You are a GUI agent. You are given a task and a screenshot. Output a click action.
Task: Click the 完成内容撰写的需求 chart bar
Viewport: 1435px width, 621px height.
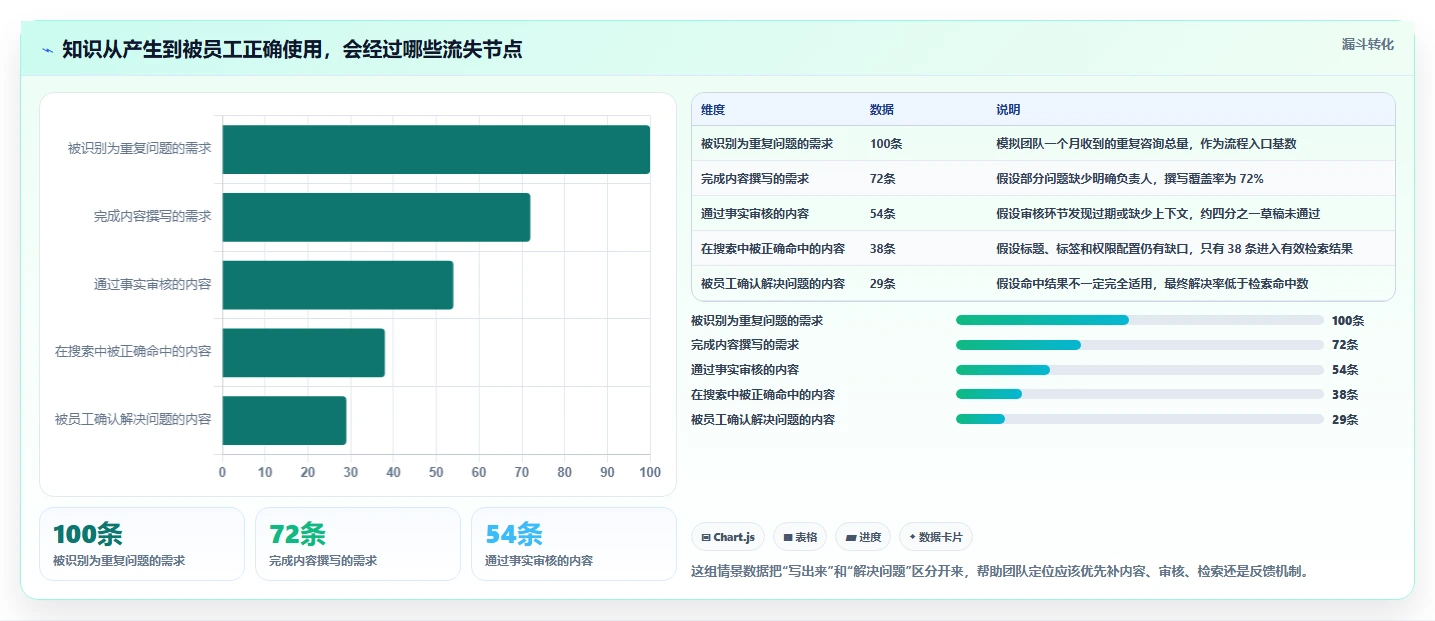tap(376, 217)
